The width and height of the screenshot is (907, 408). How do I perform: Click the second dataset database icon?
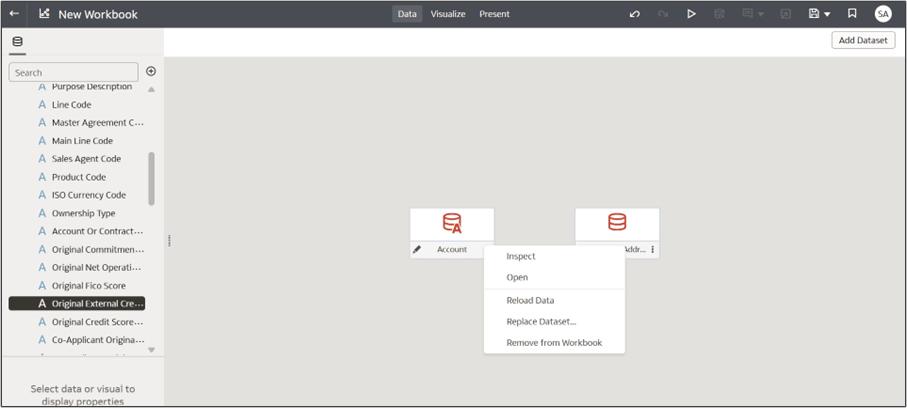point(617,222)
